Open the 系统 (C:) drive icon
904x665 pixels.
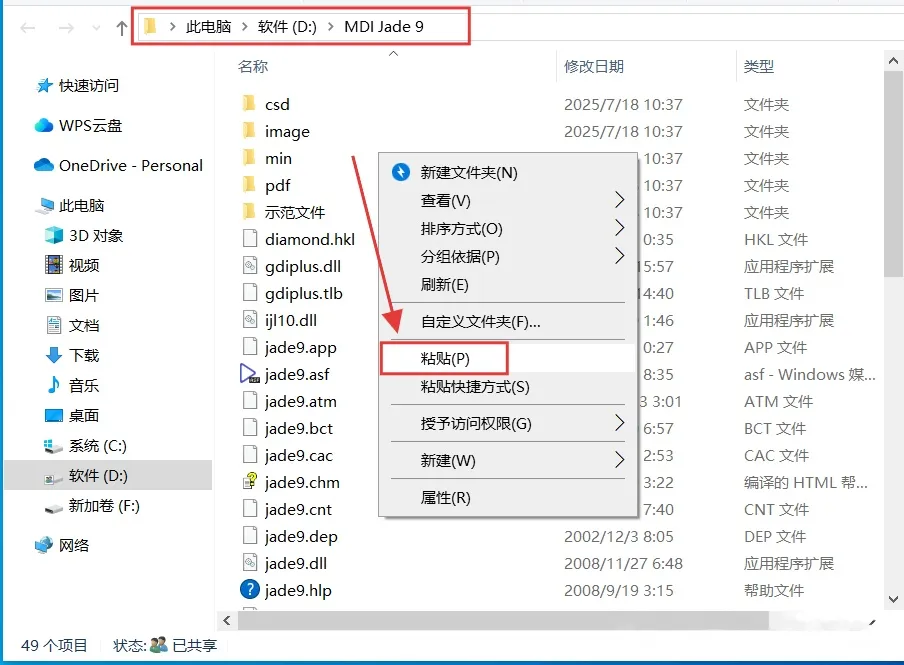click(54, 446)
